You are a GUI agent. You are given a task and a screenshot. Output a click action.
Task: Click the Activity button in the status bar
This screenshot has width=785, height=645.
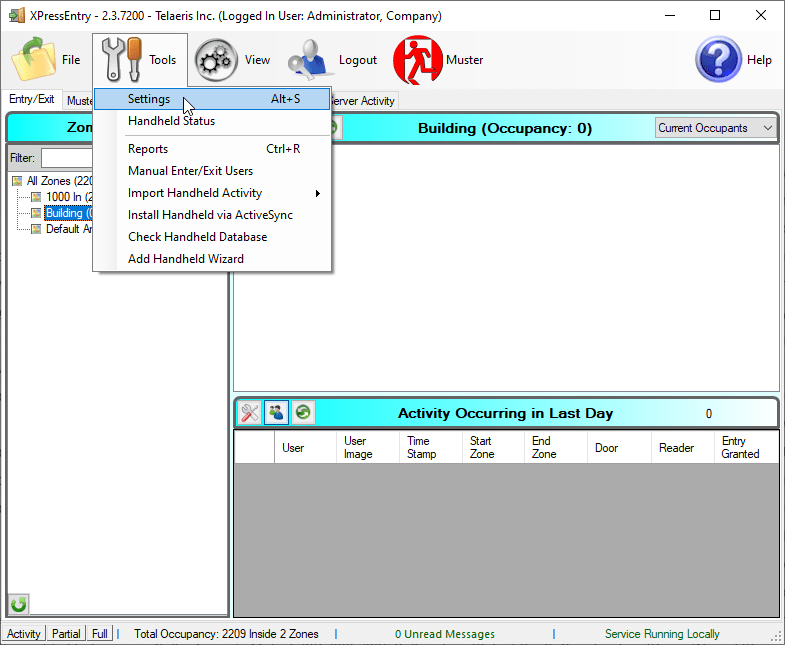tap(24, 634)
